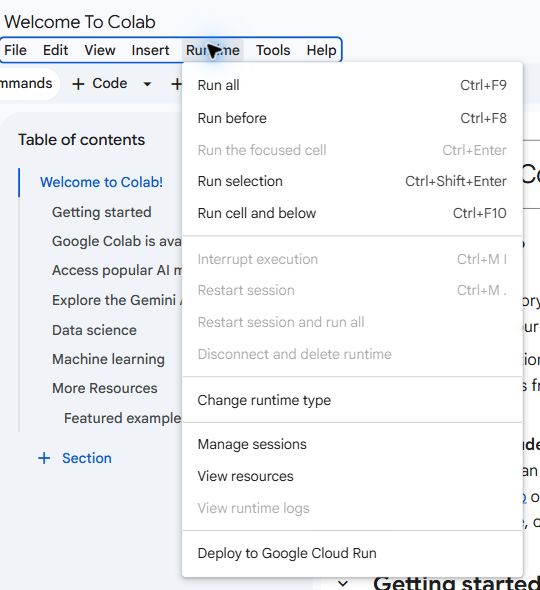
Task: Click the Ctrl+Shift+Enter shortcut label
Action: point(456,181)
